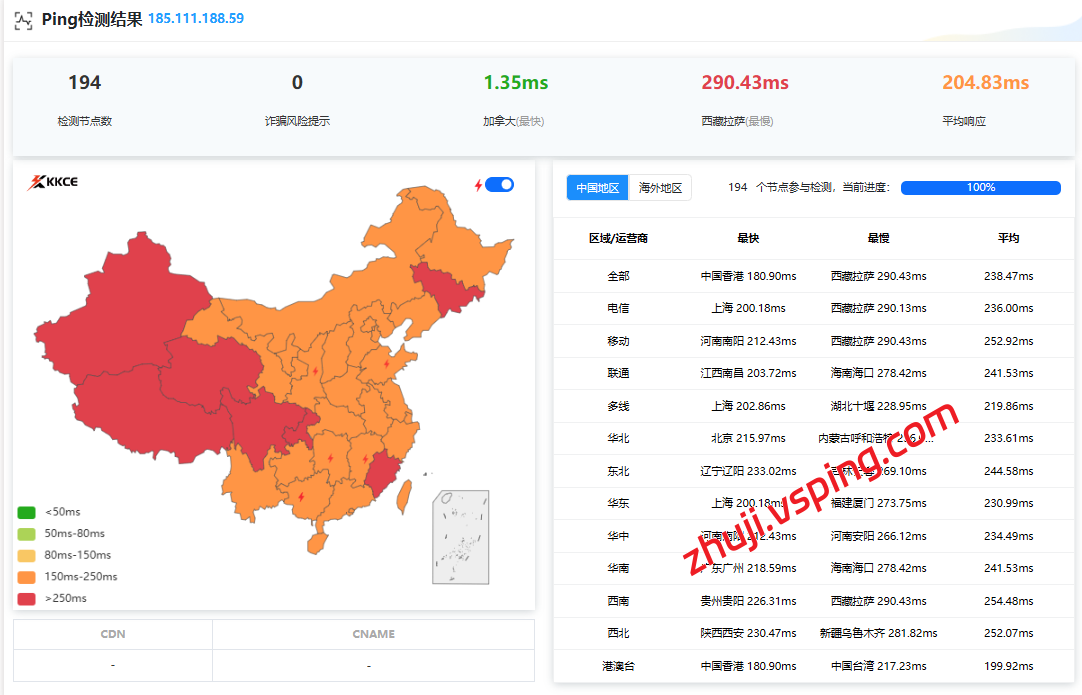Click the 100% detection progress bar

pos(980,188)
